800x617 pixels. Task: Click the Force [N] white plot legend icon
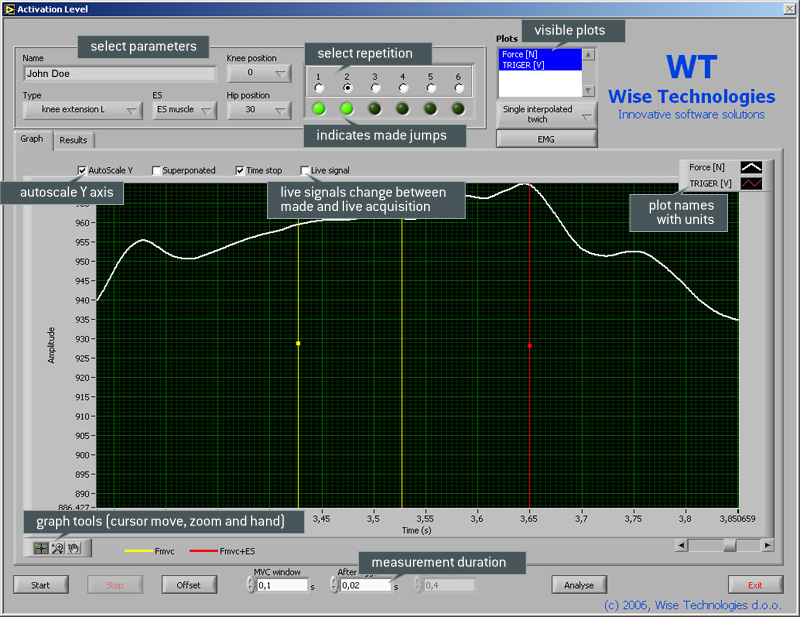pos(751,167)
